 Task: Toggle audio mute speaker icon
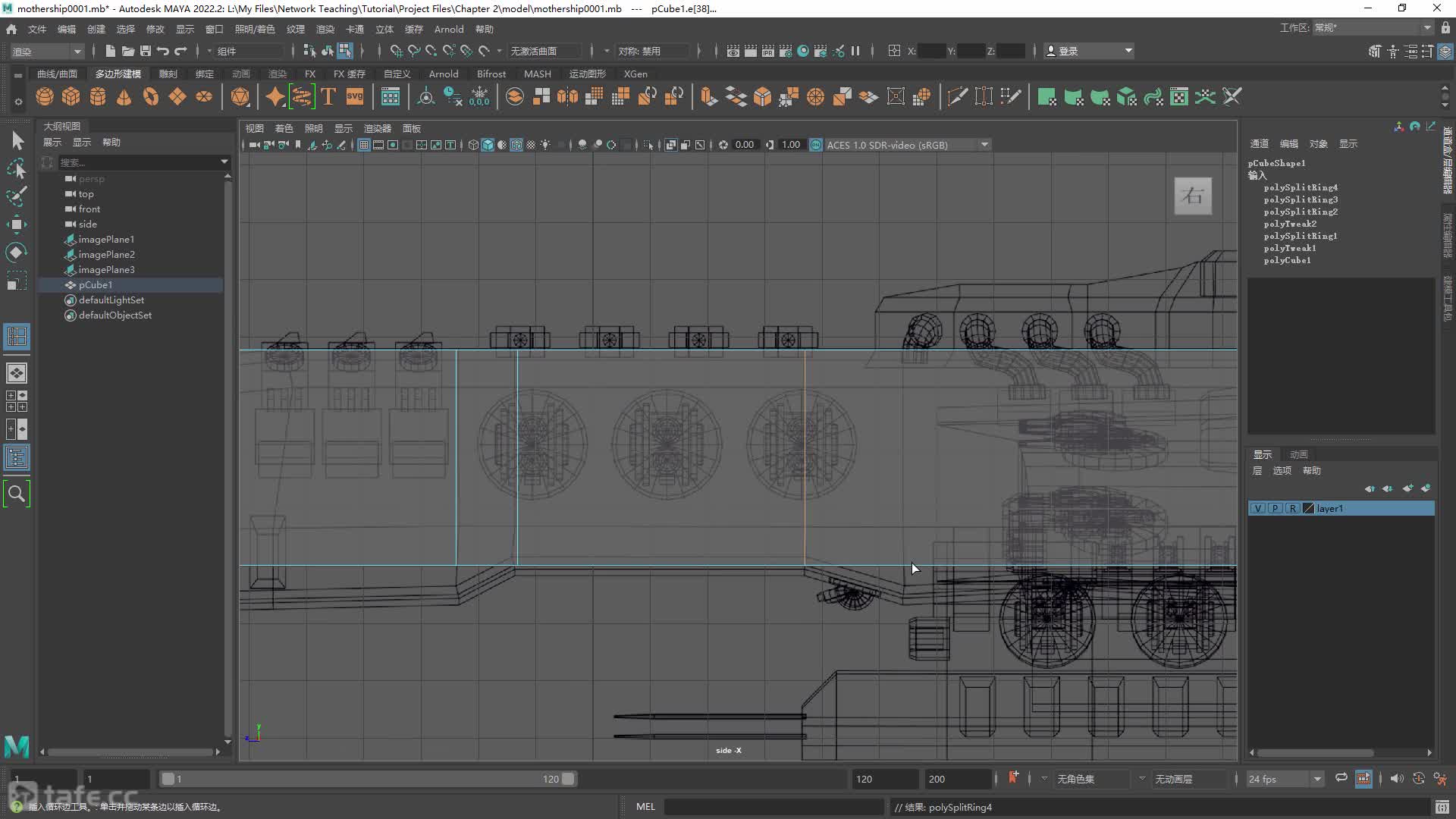(x=1397, y=779)
